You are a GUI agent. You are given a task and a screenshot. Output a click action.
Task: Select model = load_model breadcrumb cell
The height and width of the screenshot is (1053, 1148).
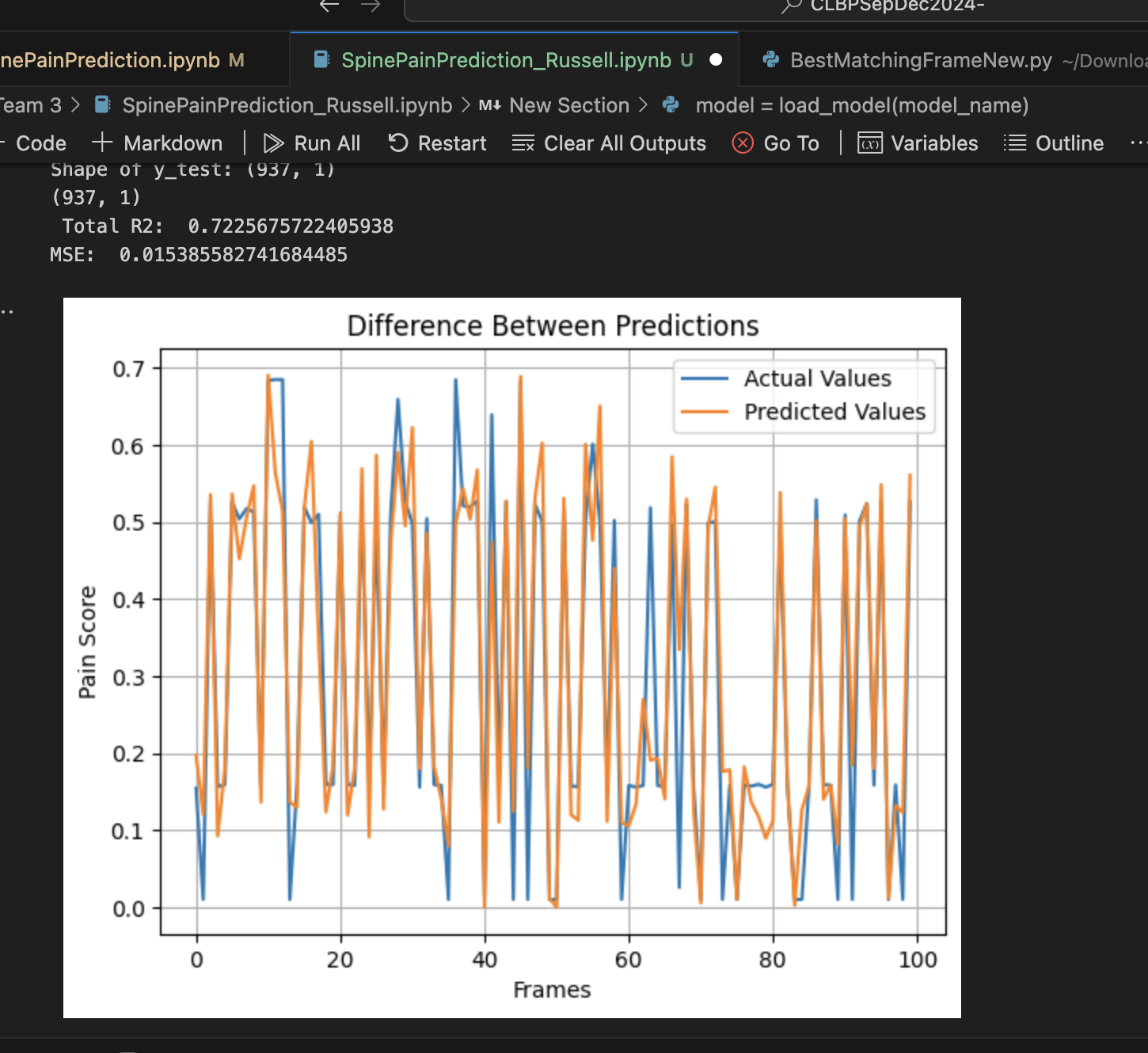(862, 105)
